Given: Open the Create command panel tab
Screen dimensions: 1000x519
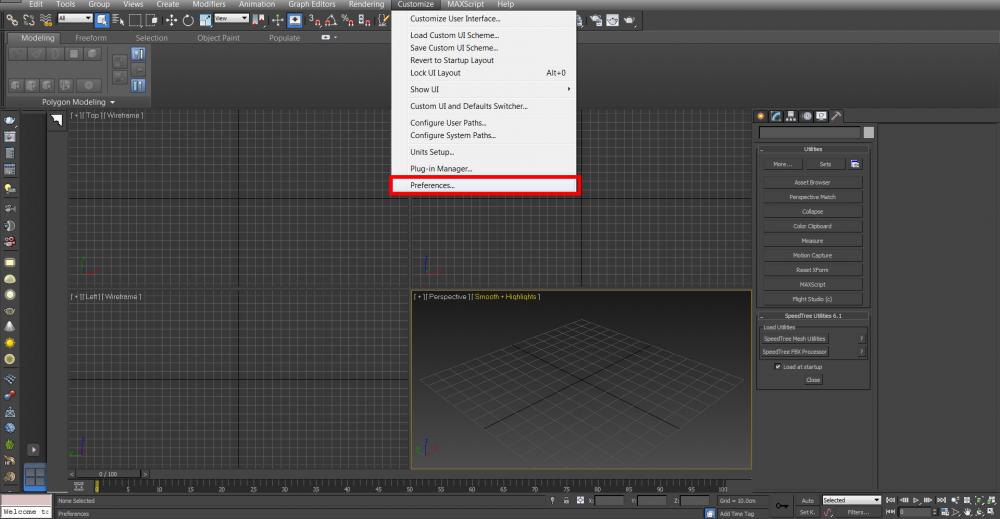Looking at the screenshot, I should pyautogui.click(x=760, y=116).
